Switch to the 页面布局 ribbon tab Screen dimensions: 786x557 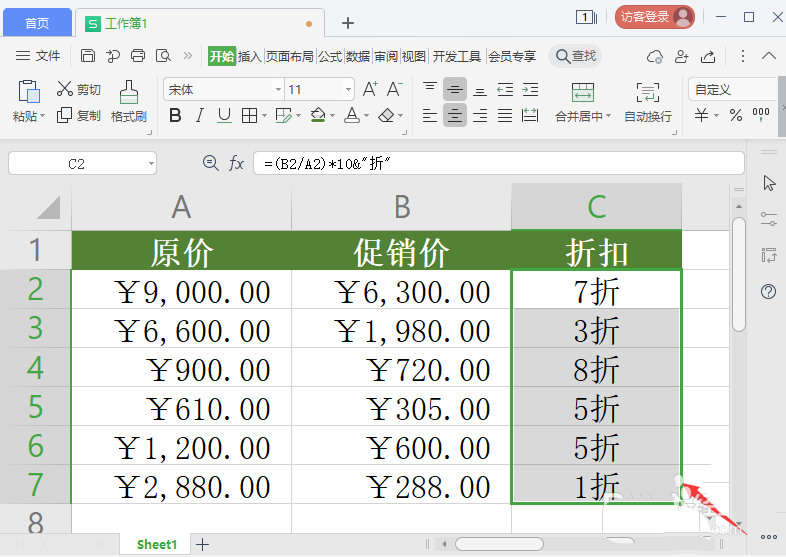click(x=290, y=56)
